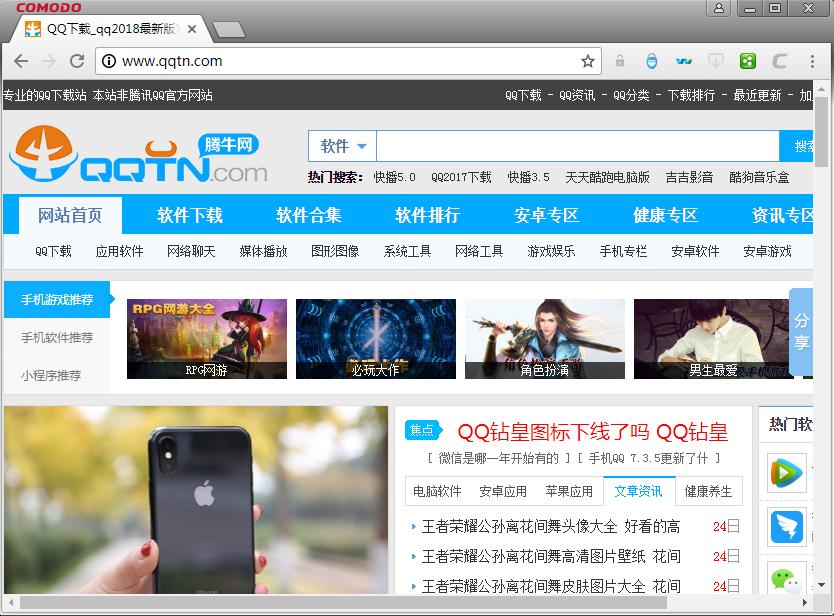Select the 小程序推荐 side tab
This screenshot has width=834, height=616.
click(57, 375)
